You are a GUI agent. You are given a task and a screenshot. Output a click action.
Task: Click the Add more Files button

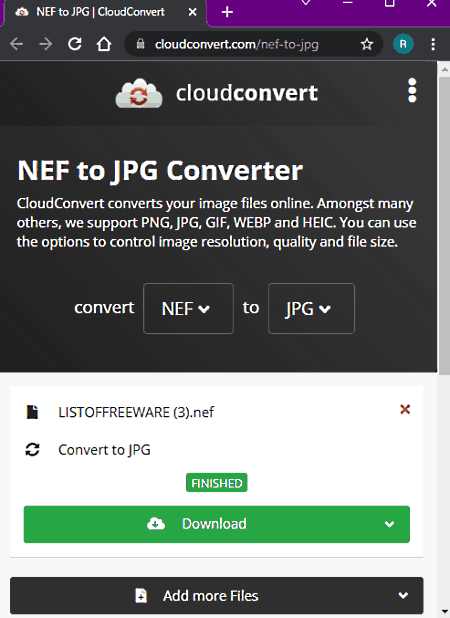[197, 596]
